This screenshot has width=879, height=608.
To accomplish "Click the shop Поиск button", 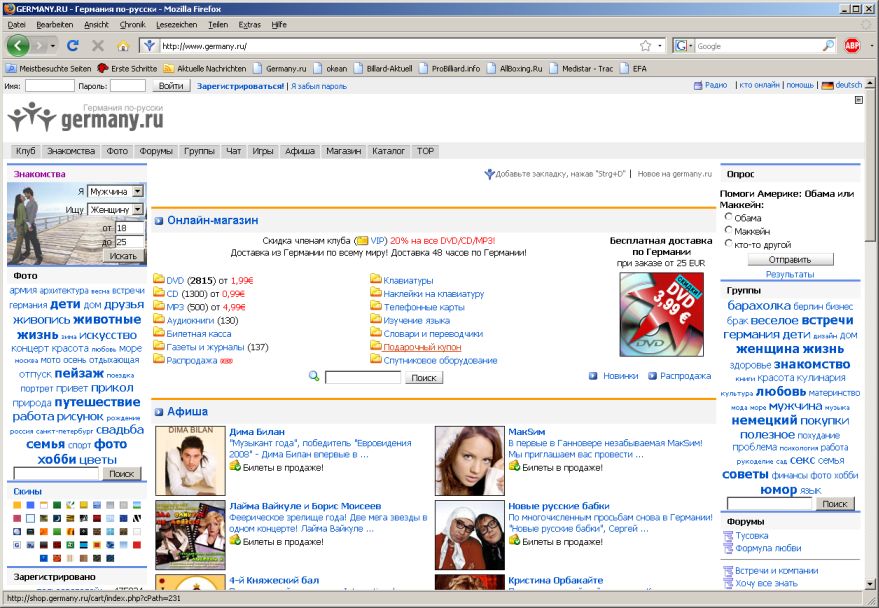I will click(x=424, y=378).
